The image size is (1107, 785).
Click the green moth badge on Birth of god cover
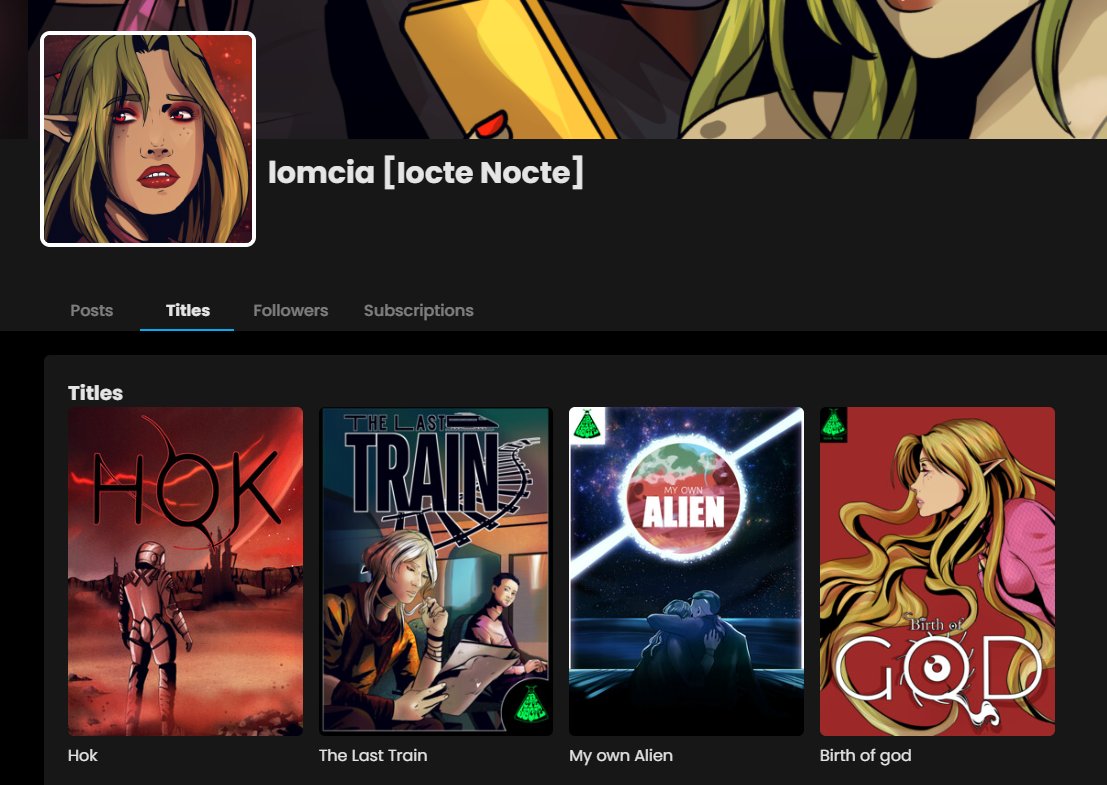[x=835, y=424]
